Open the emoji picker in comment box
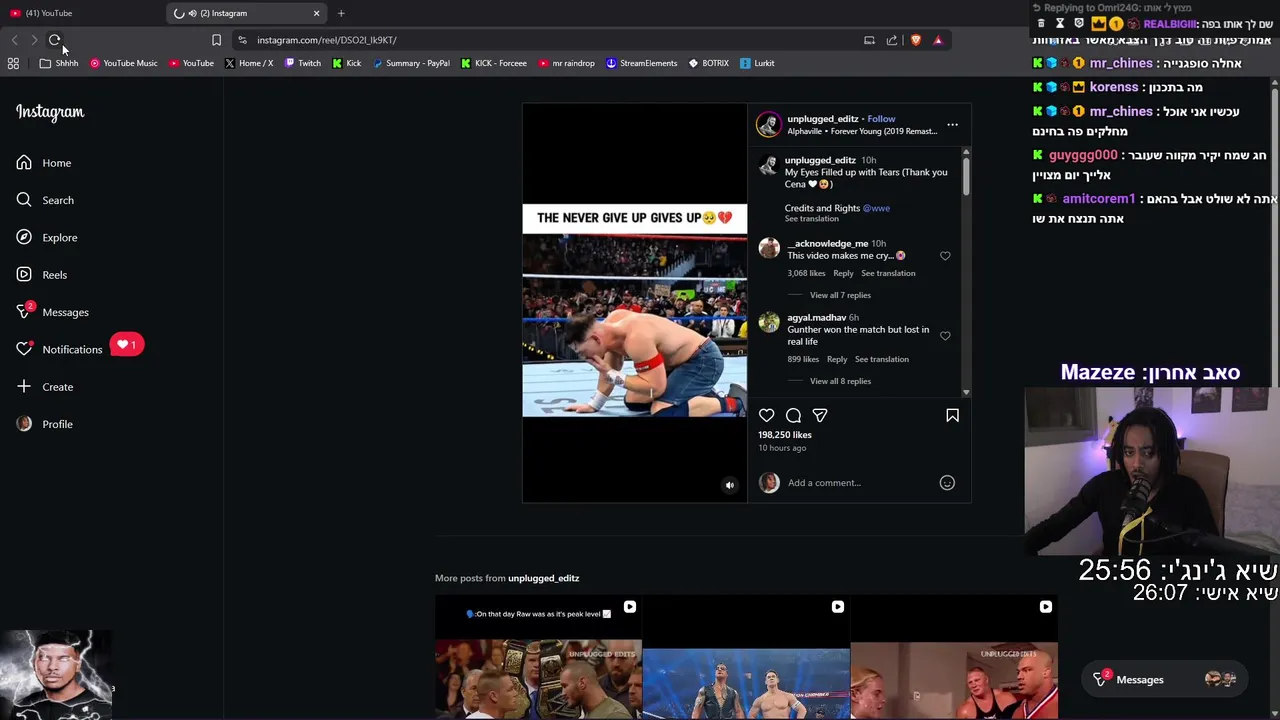1280x720 pixels. 947,483
